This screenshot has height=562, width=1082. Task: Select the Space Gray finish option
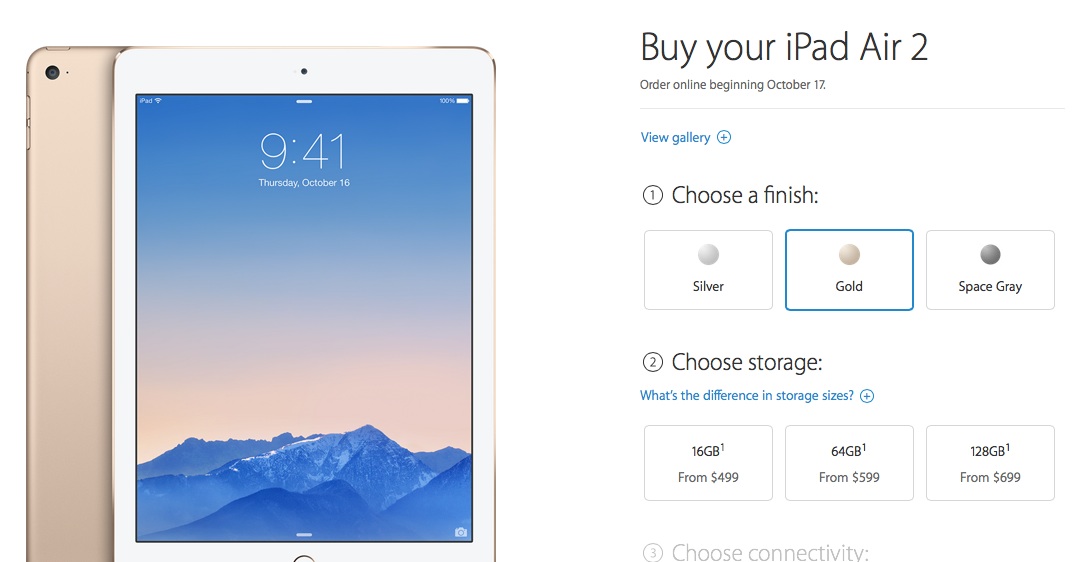[990, 270]
